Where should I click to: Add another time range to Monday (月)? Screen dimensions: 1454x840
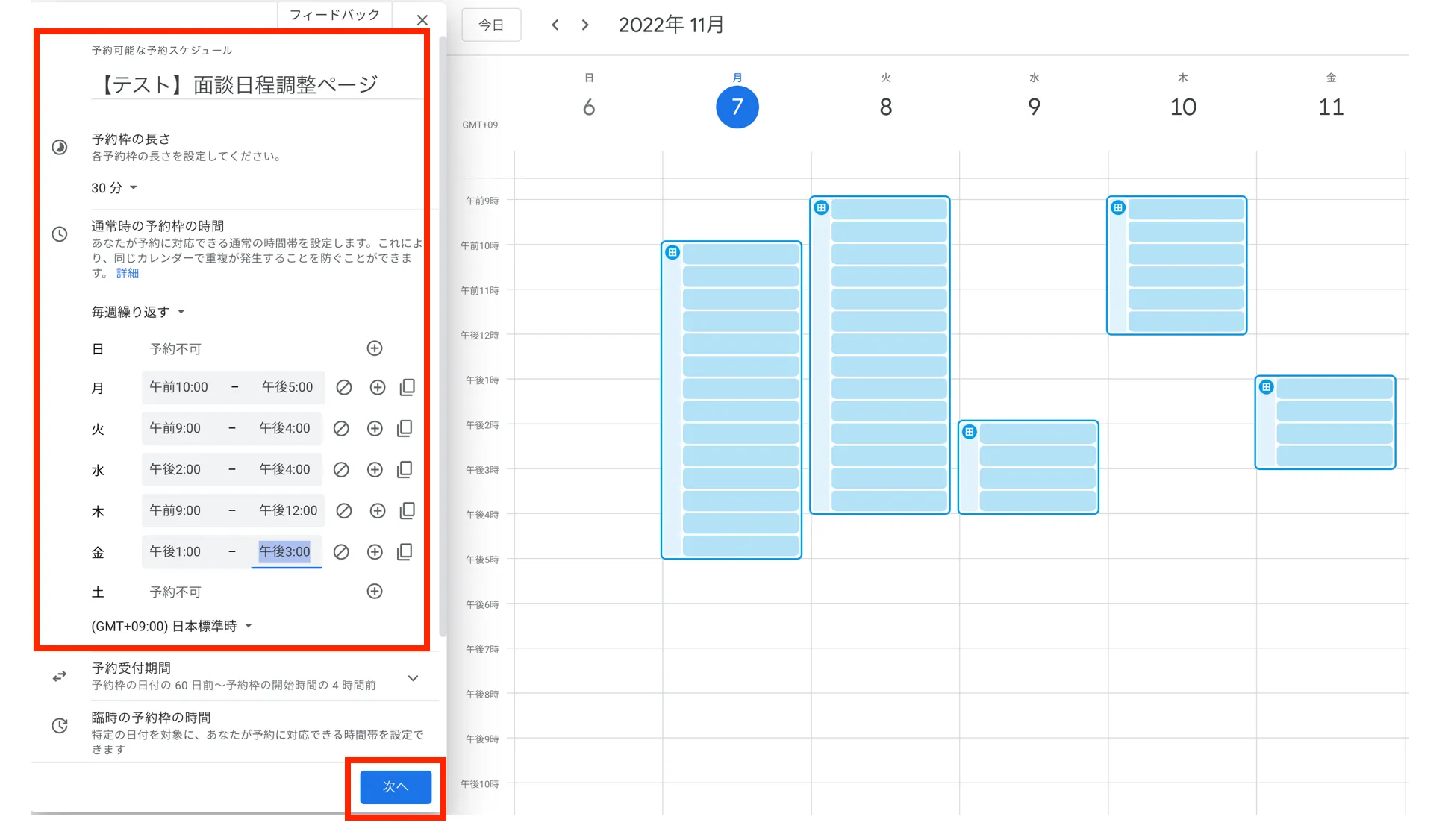coord(378,387)
